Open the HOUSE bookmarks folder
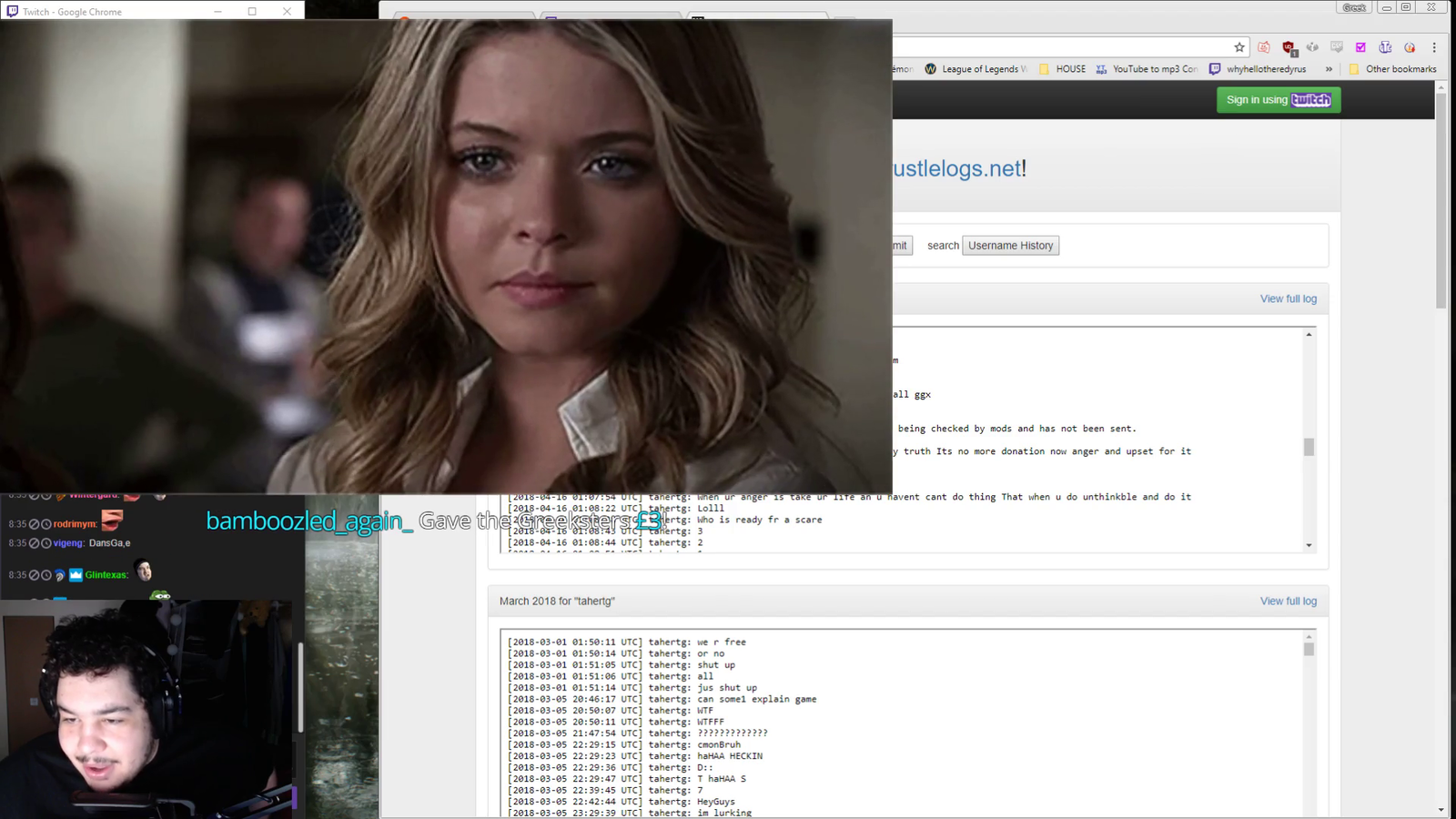The height and width of the screenshot is (819, 1456). pyautogui.click(x=1062, y=69)
